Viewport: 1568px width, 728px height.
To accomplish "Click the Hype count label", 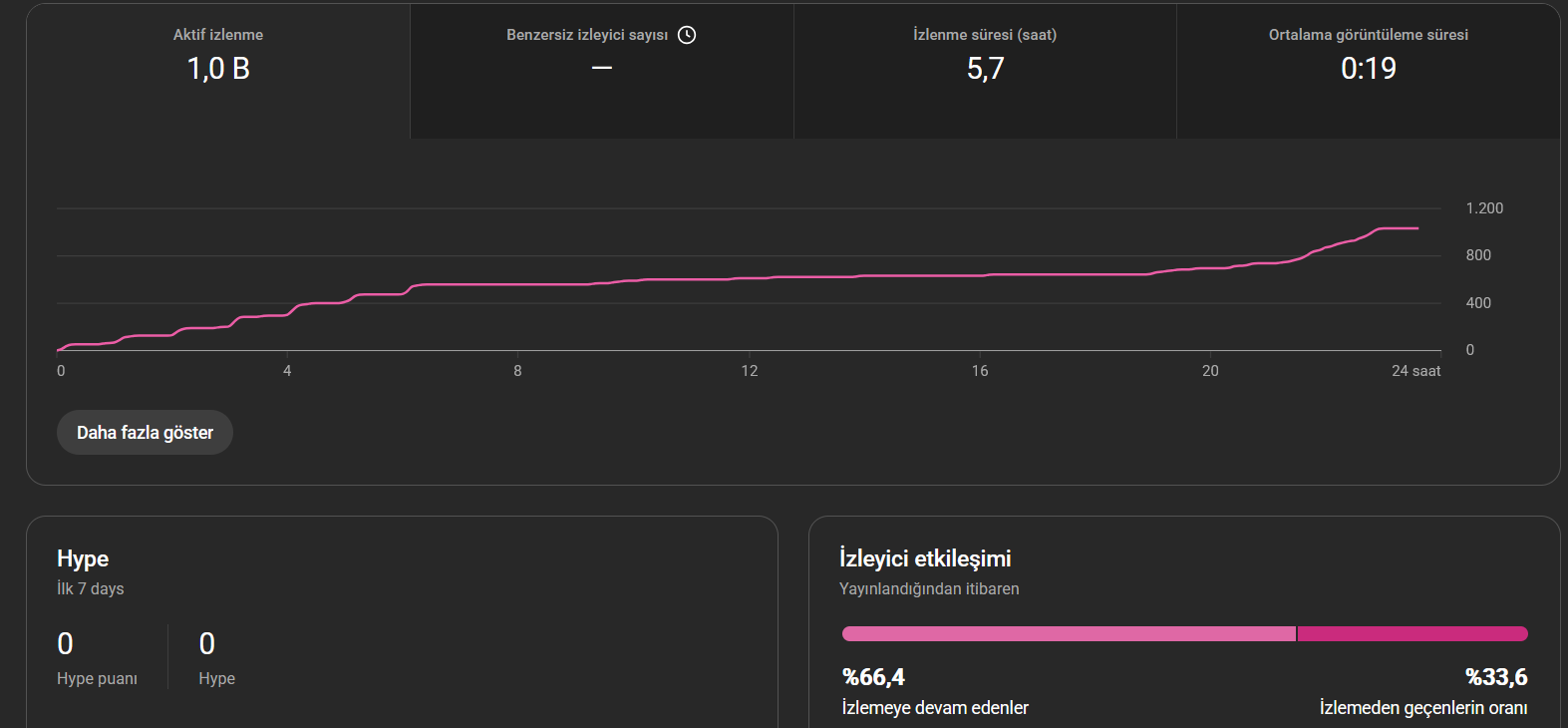I will (216, 679).
